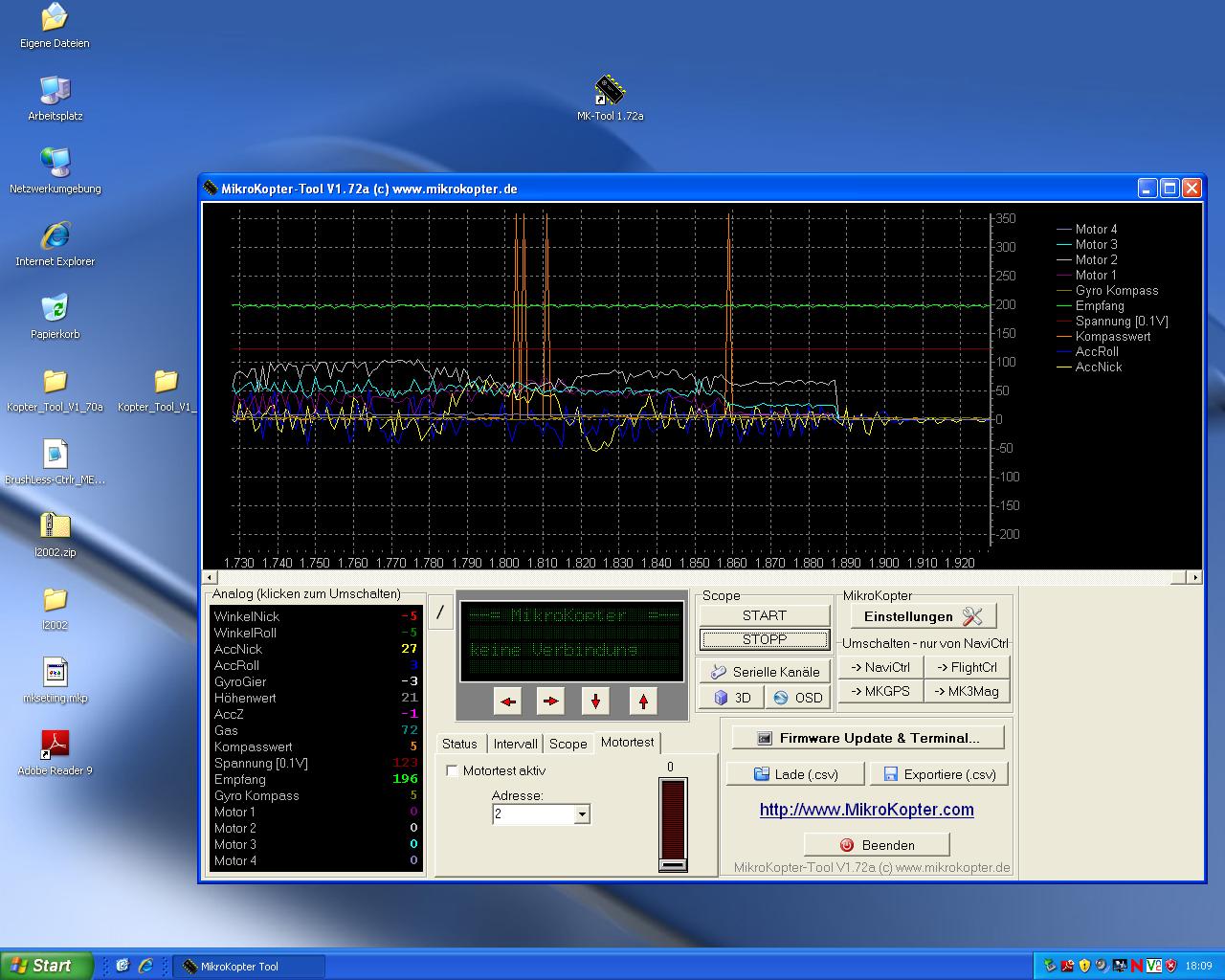This screenshot has width=1225, height=980.
Task: Open the Windows Start menu
Action: pos(47,966)
